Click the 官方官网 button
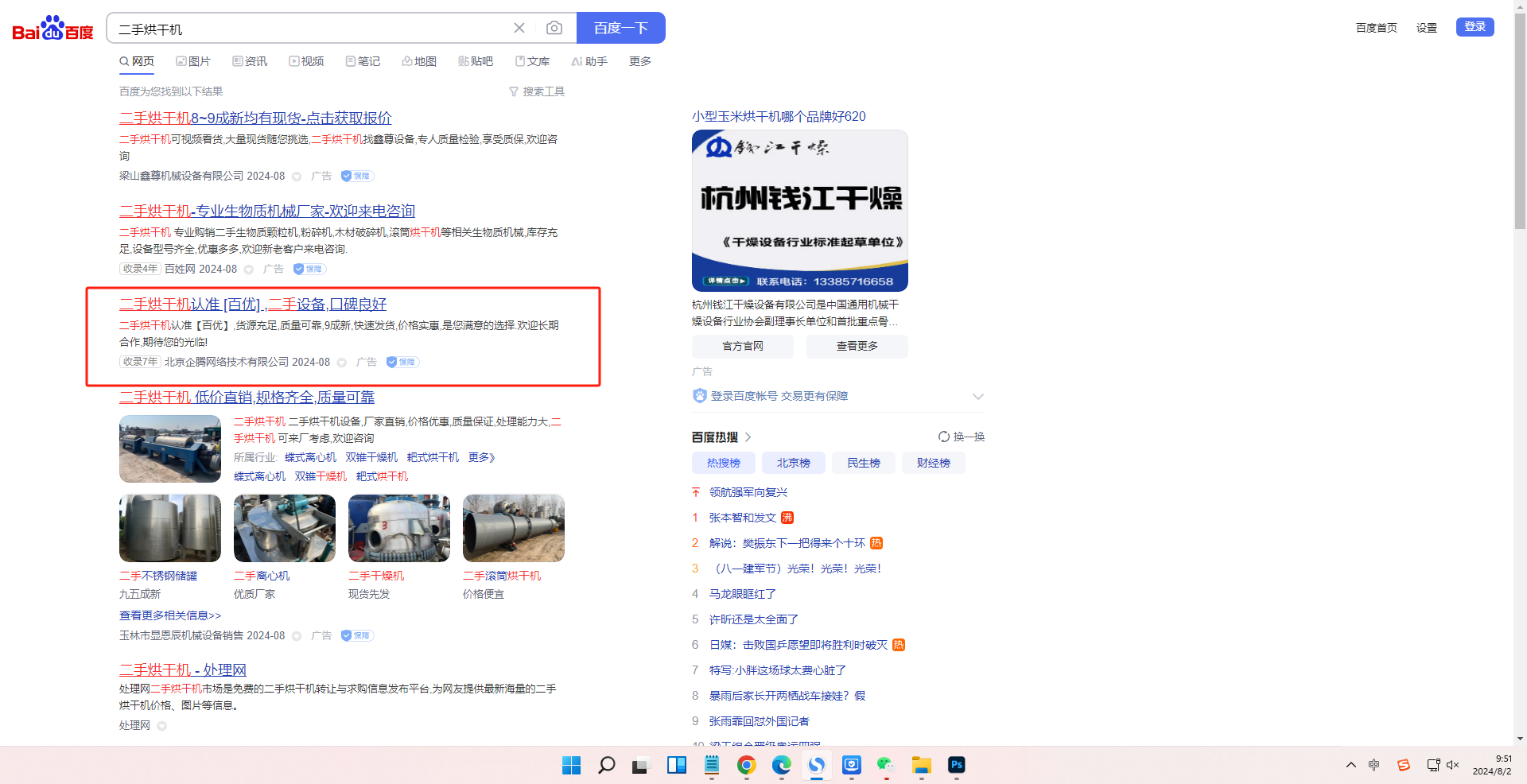Image resolution: width=1527 pixels, height=784 pixels. 743,346
